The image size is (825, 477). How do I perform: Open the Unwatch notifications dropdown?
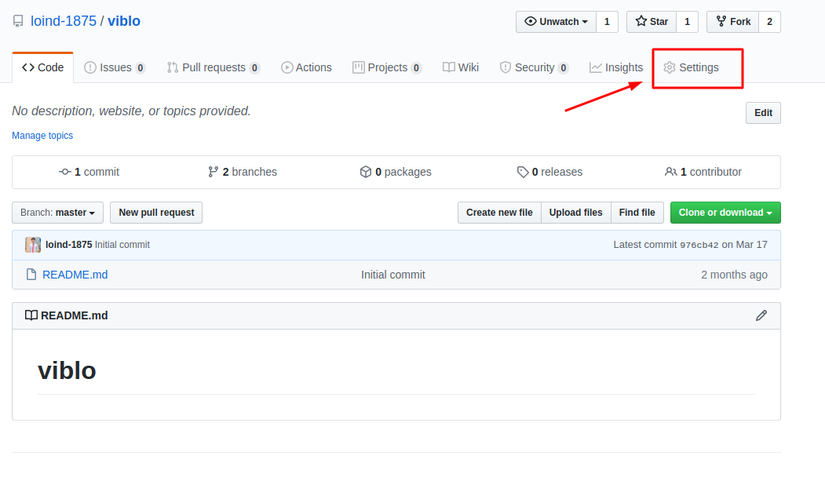tap(556, 22)
